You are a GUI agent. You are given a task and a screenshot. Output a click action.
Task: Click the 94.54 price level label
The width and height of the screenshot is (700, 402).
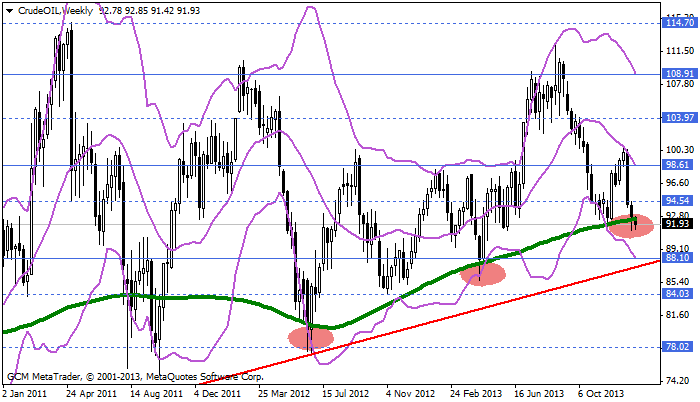679,201
